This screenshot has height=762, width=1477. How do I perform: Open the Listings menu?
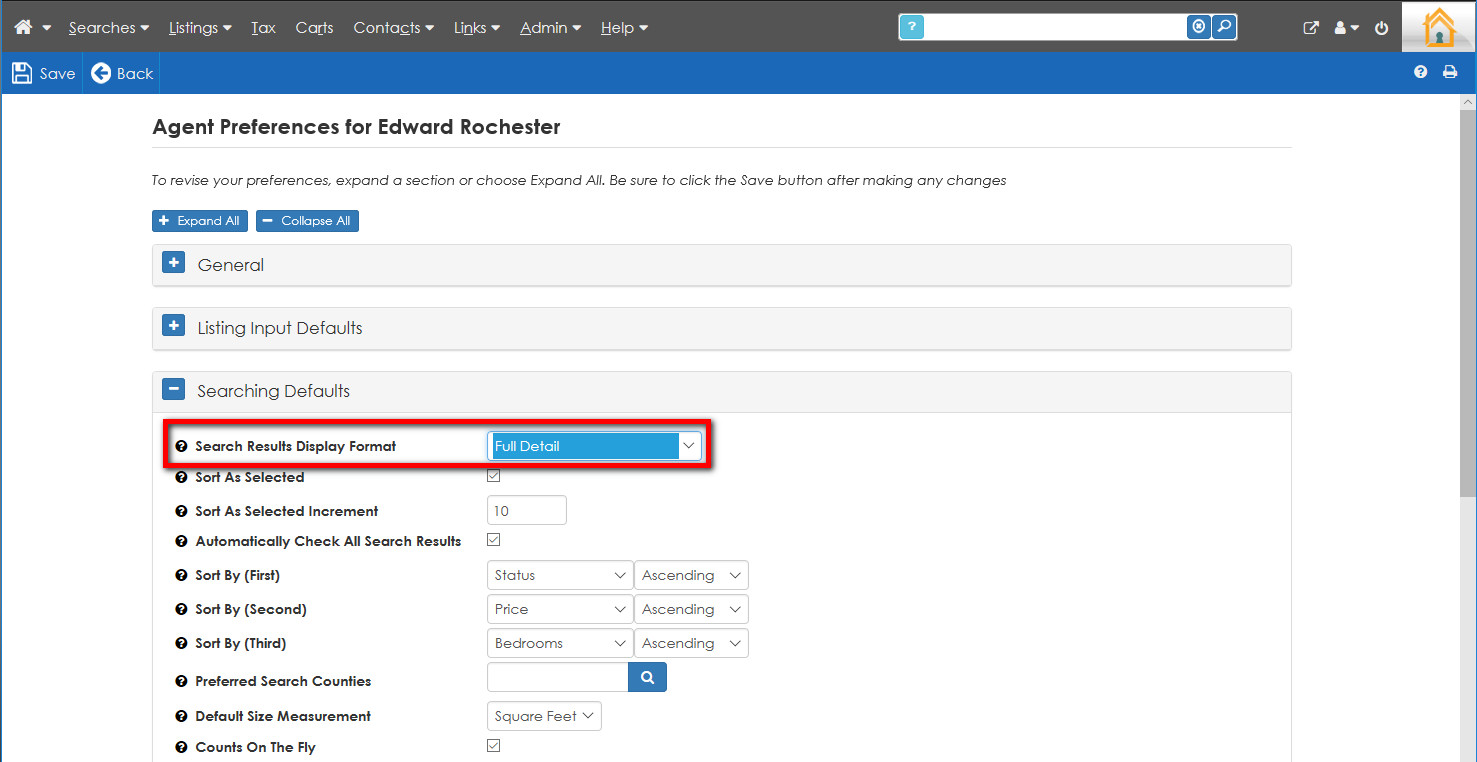click(x=199, y=28)
